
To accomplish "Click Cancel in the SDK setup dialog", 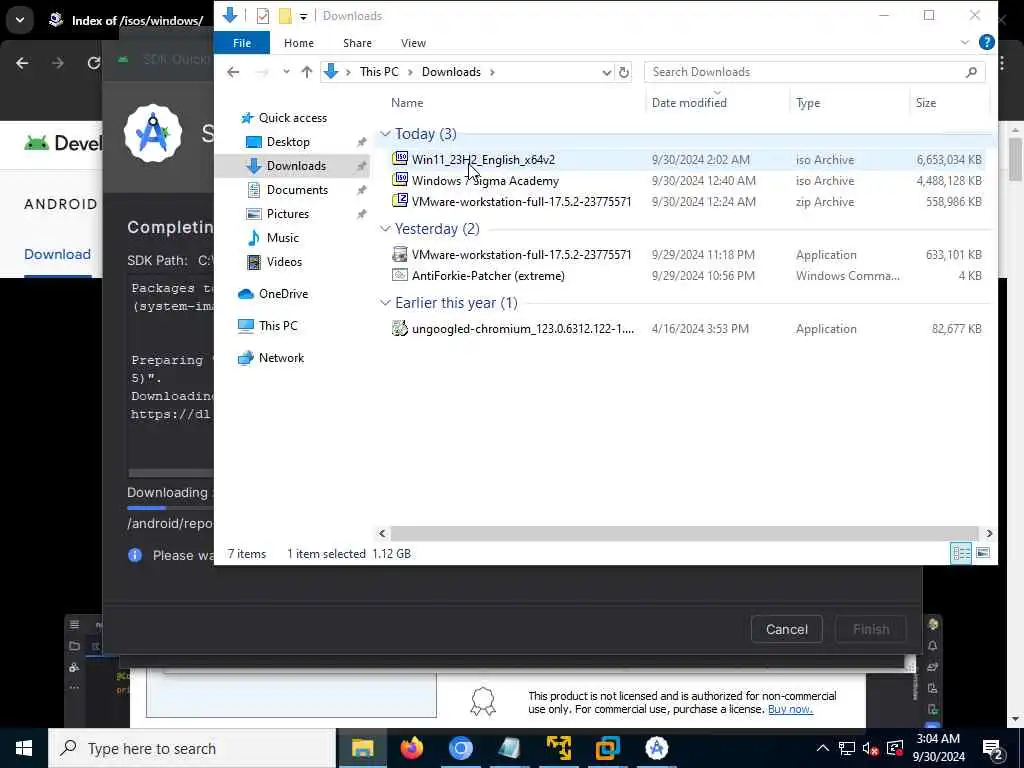I will coord(786,629).
